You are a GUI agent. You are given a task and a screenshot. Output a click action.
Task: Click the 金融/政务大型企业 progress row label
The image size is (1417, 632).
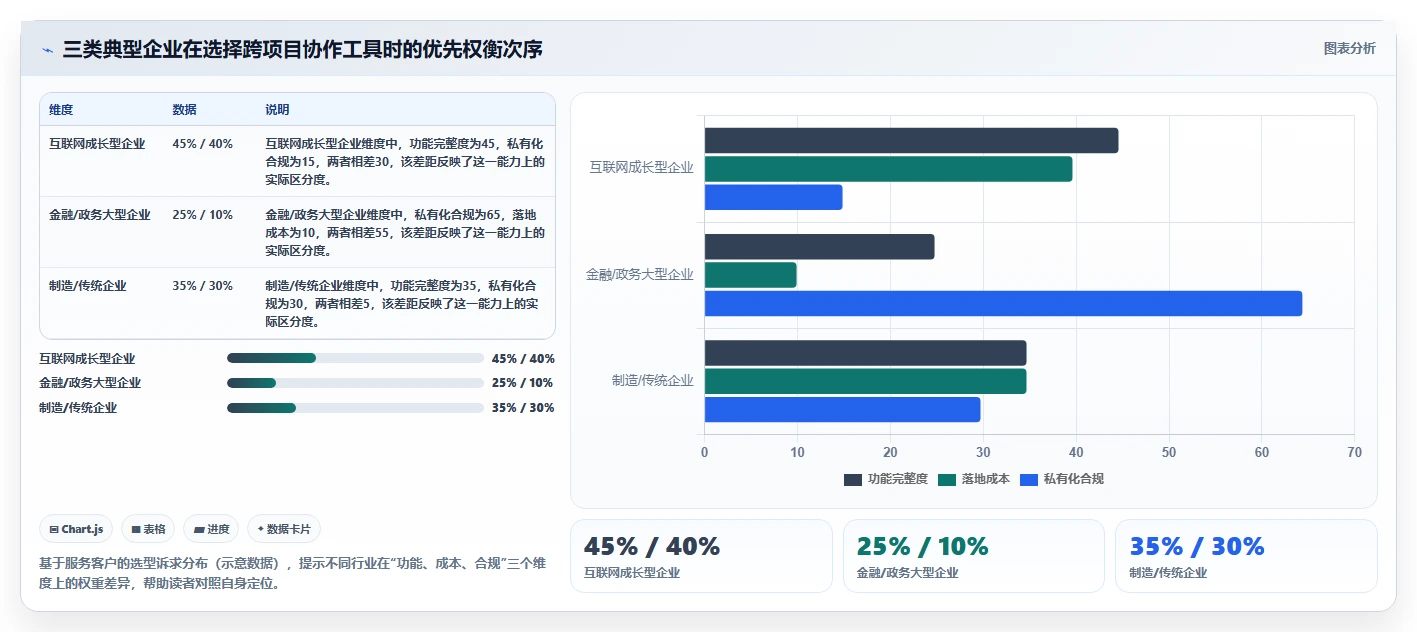coord(90,383)
